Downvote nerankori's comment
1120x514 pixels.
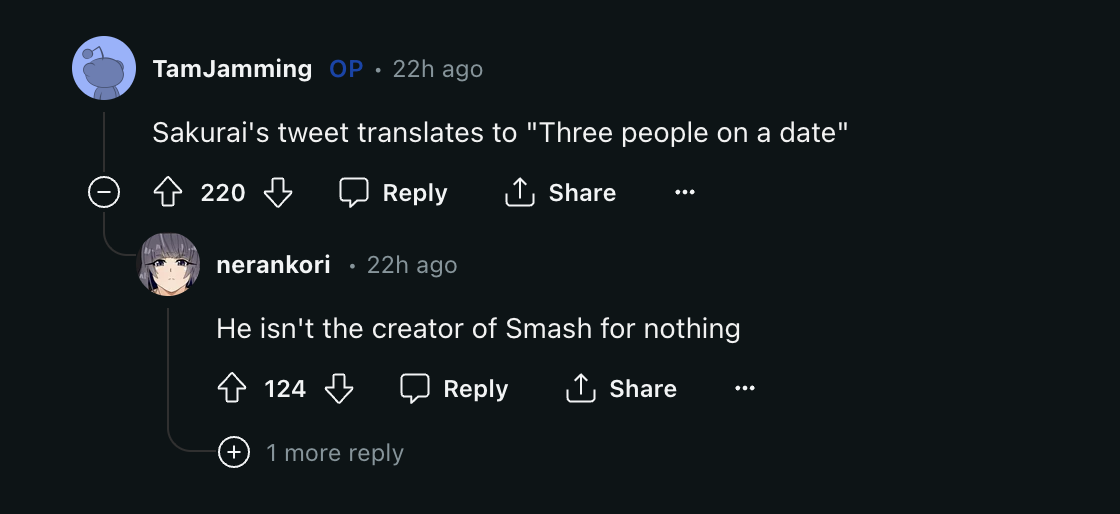[x=340, y=389]
